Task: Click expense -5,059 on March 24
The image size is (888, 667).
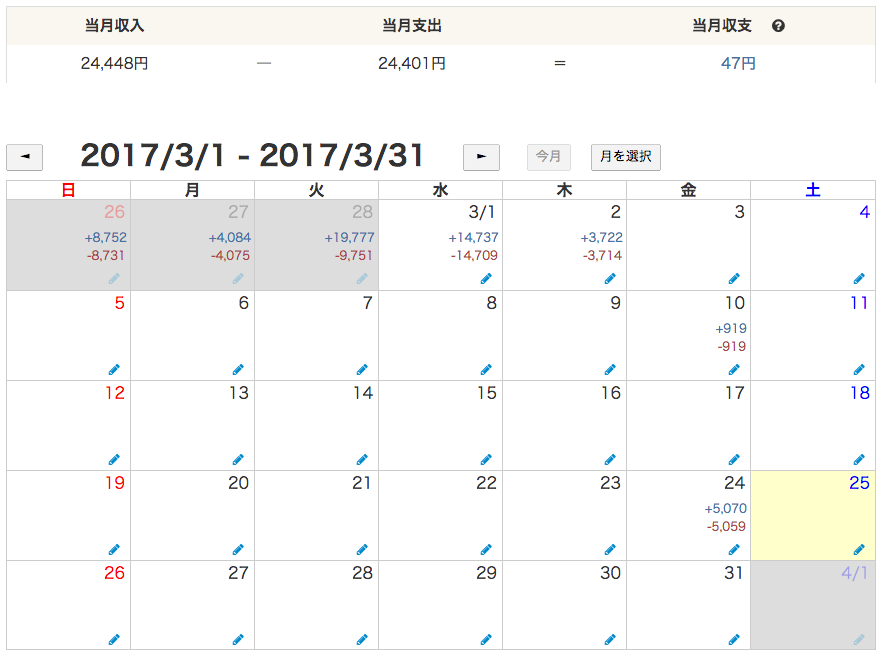Action: click(727, 527)
